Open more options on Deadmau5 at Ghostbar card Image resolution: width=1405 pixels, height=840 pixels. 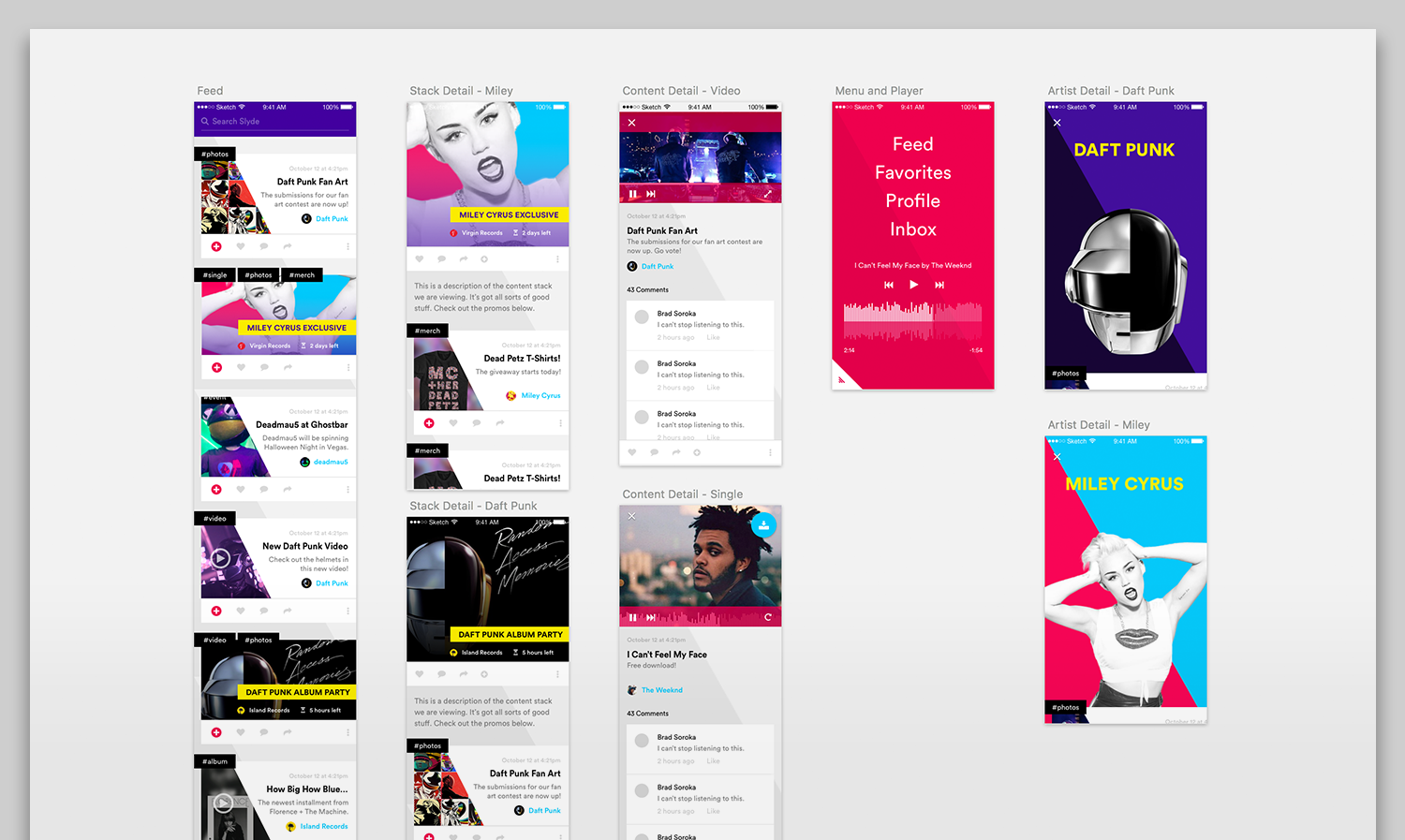[348, 489]
